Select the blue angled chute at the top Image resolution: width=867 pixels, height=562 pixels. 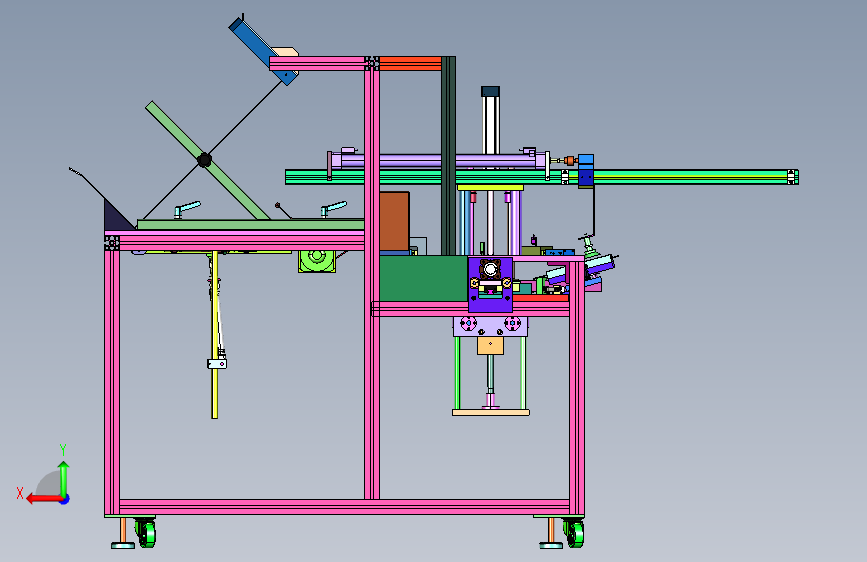[262, 50]
